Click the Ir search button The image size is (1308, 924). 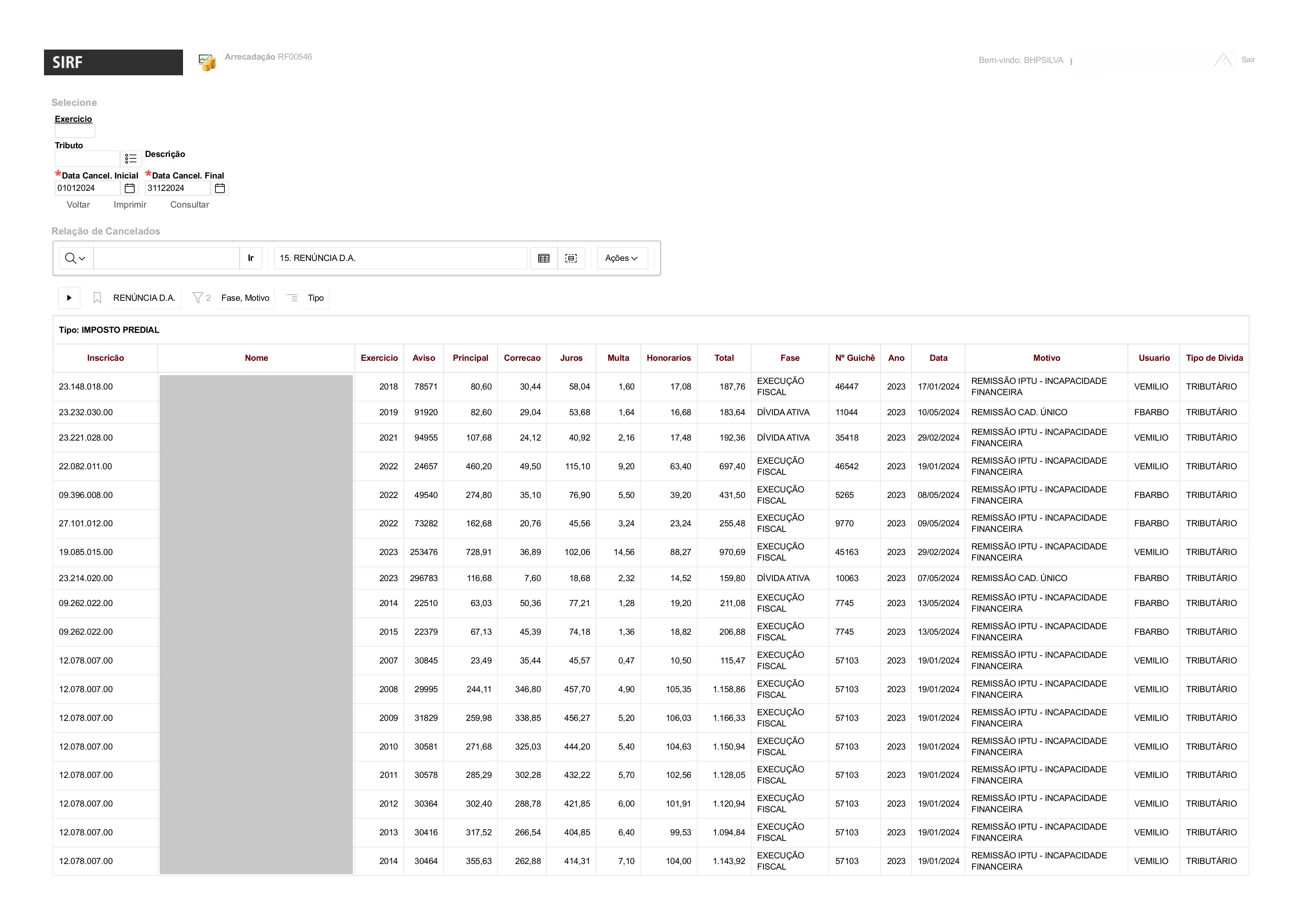pyautogui.click(x=250, y=258)
